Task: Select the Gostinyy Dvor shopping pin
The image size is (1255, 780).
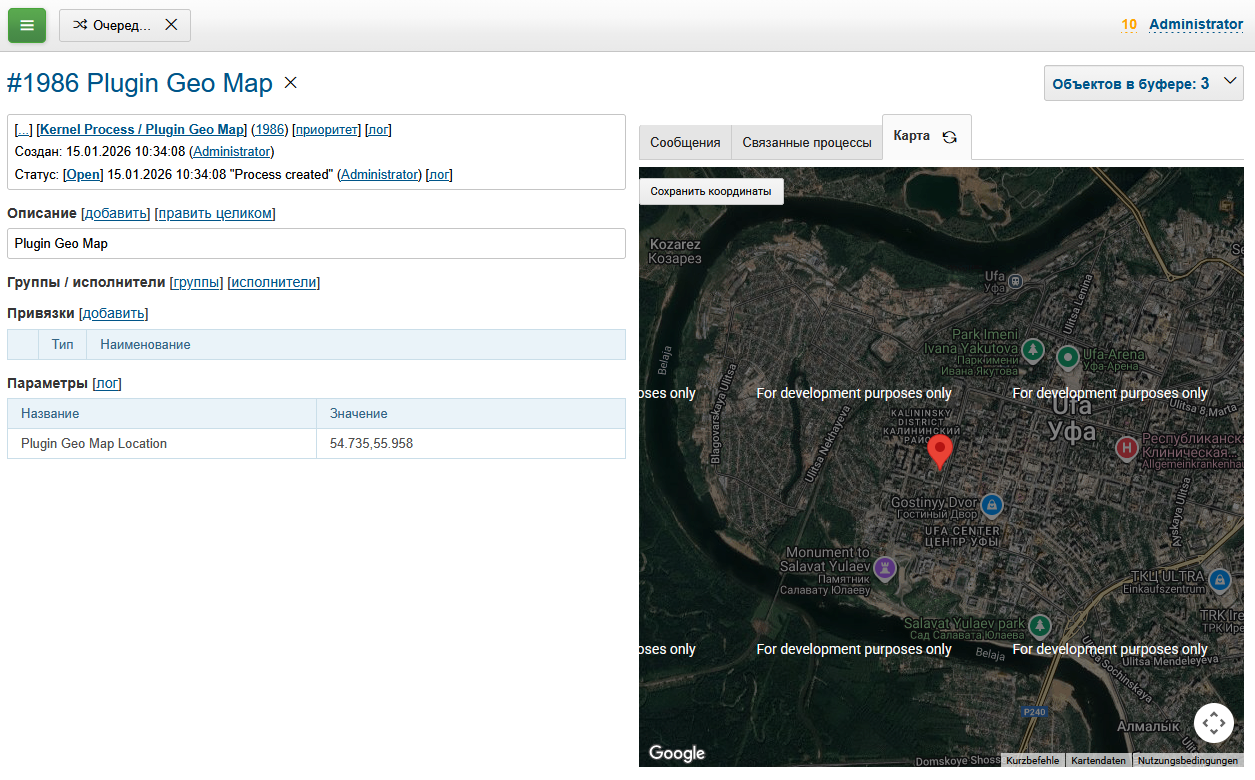Action: [991, 503]
